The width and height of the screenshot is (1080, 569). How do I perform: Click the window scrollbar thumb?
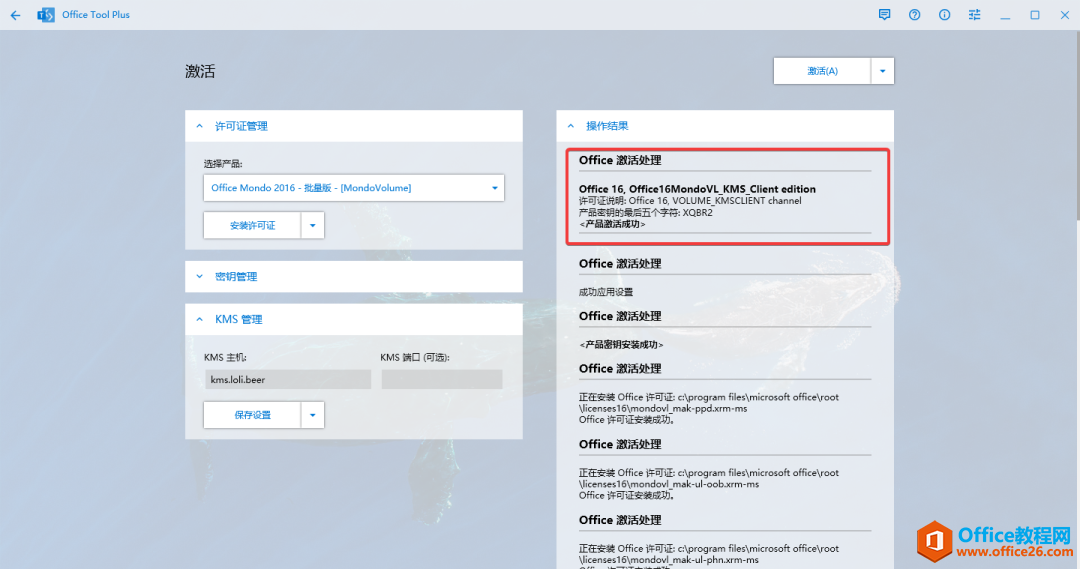1076,124
